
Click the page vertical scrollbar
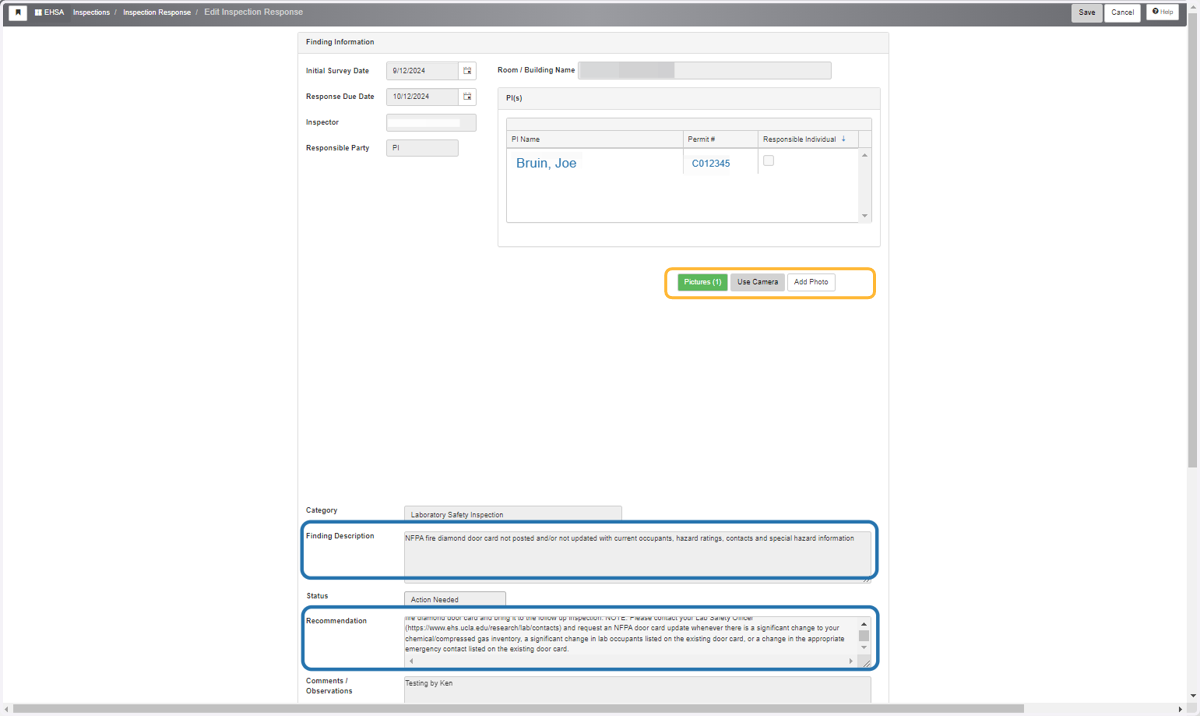coord(1192,238)
